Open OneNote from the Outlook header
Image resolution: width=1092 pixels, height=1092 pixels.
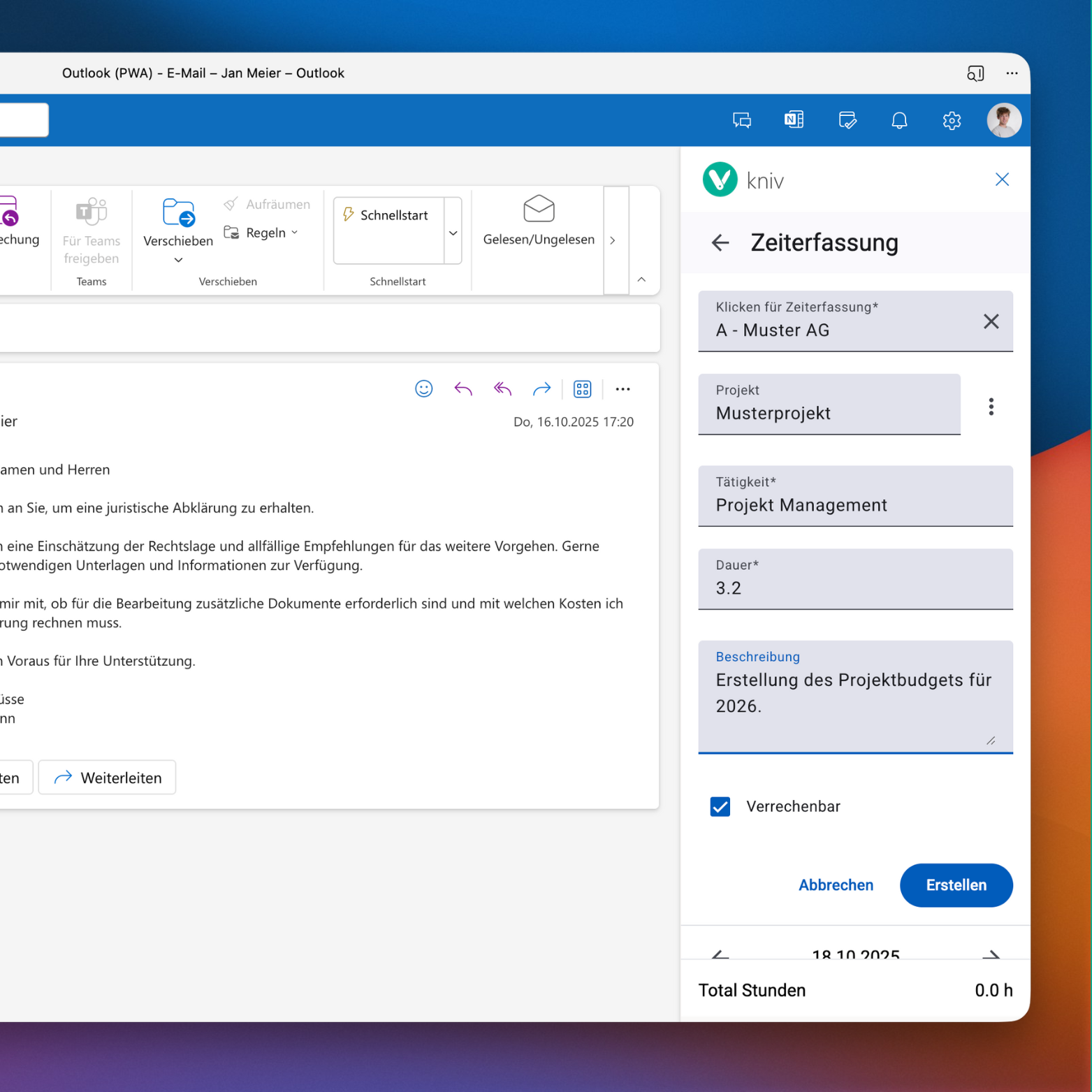coord(794,120)
